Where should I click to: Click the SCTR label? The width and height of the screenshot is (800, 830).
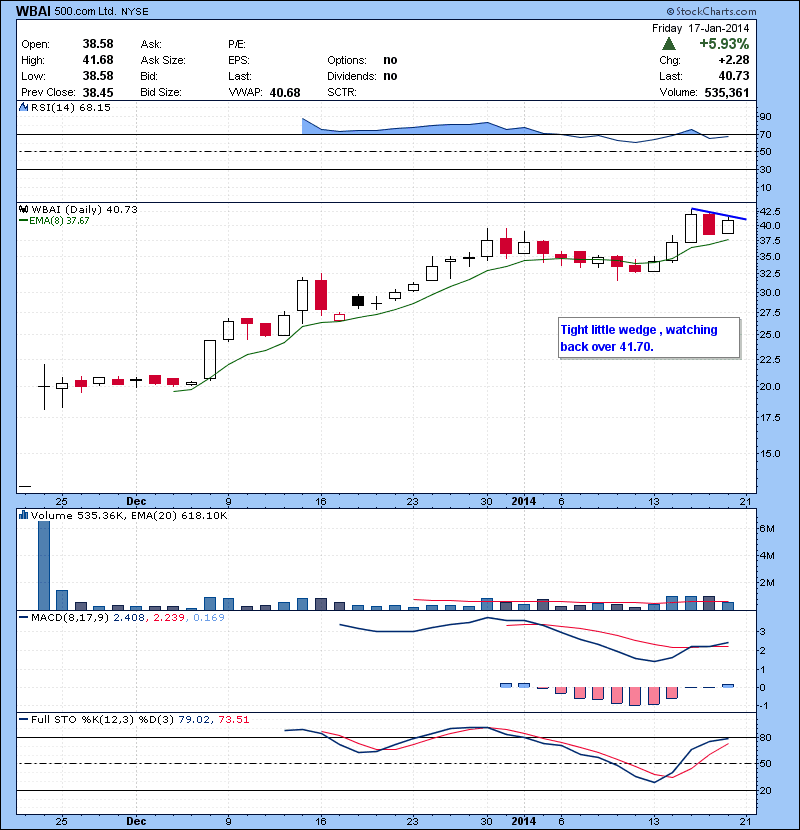[341, 92]
